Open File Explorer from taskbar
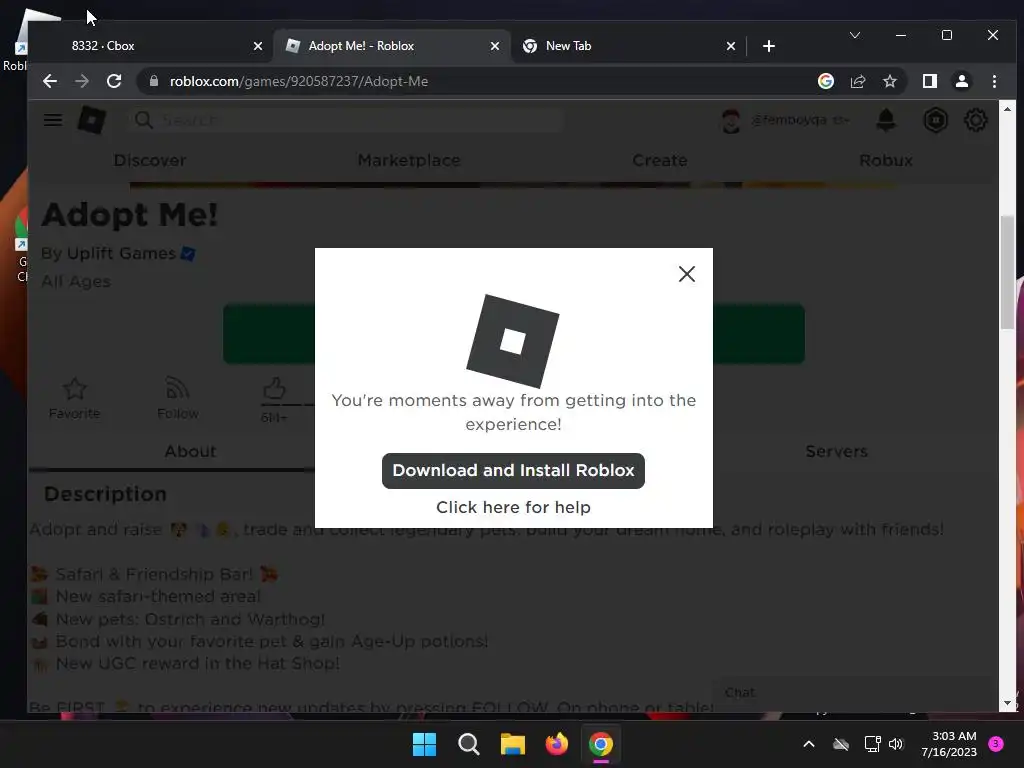Screen dimensions: 1024x768 (513, 744)
